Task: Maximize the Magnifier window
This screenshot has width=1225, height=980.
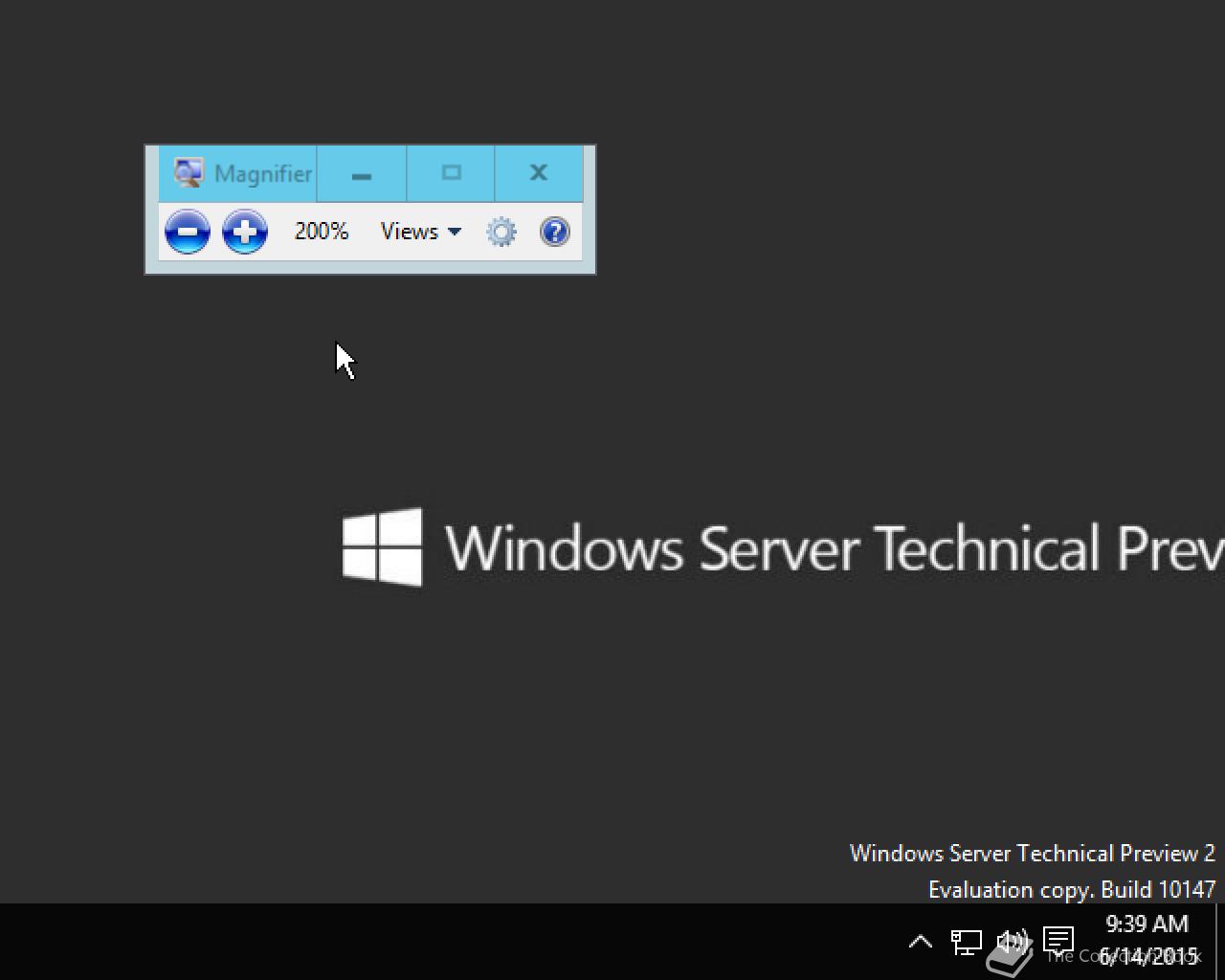Action: tap(451, 174)
